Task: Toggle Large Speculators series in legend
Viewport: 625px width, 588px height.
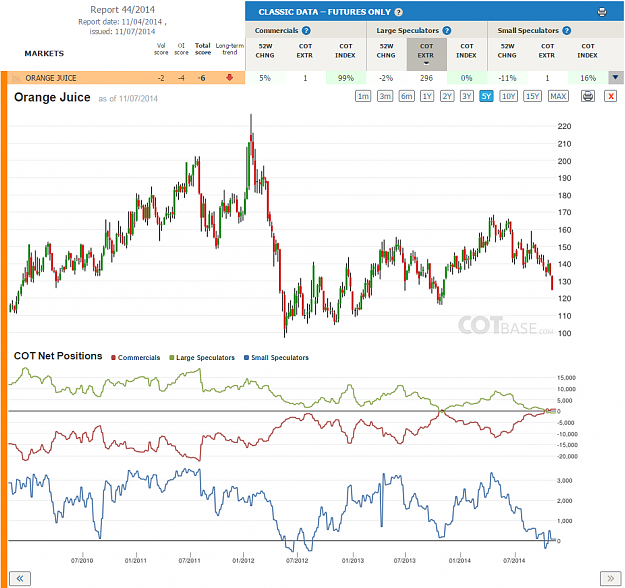Action: point(202,358)
